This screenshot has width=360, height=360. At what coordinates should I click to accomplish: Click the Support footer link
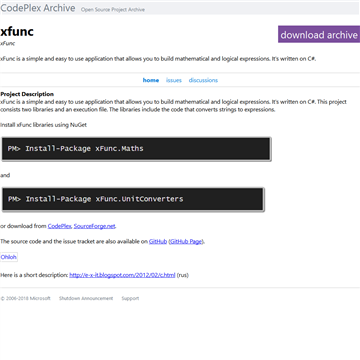130,298
